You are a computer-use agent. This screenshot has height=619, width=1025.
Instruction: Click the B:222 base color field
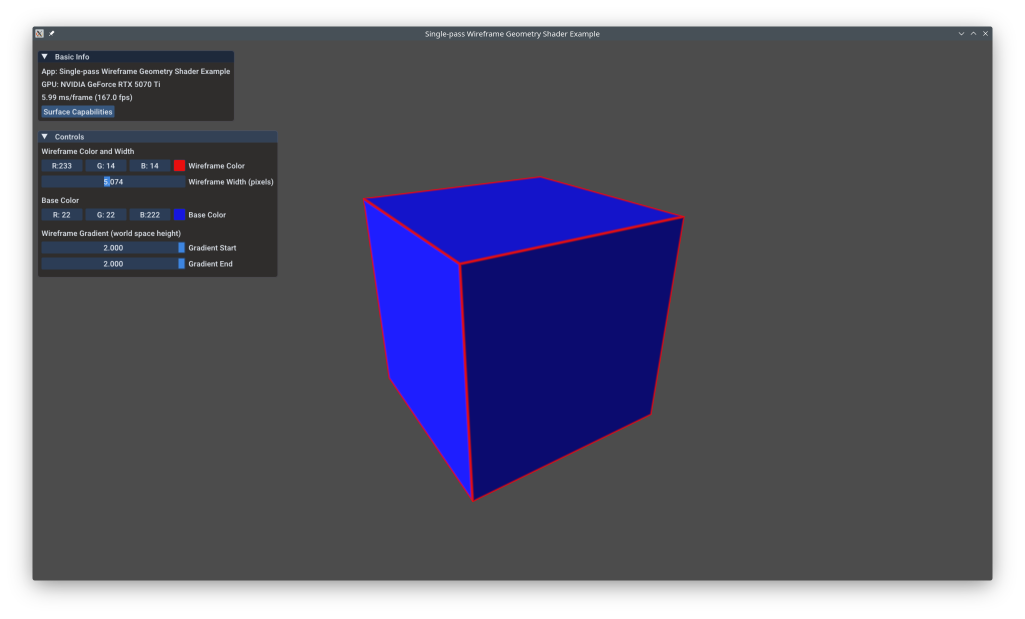point(148,214)
